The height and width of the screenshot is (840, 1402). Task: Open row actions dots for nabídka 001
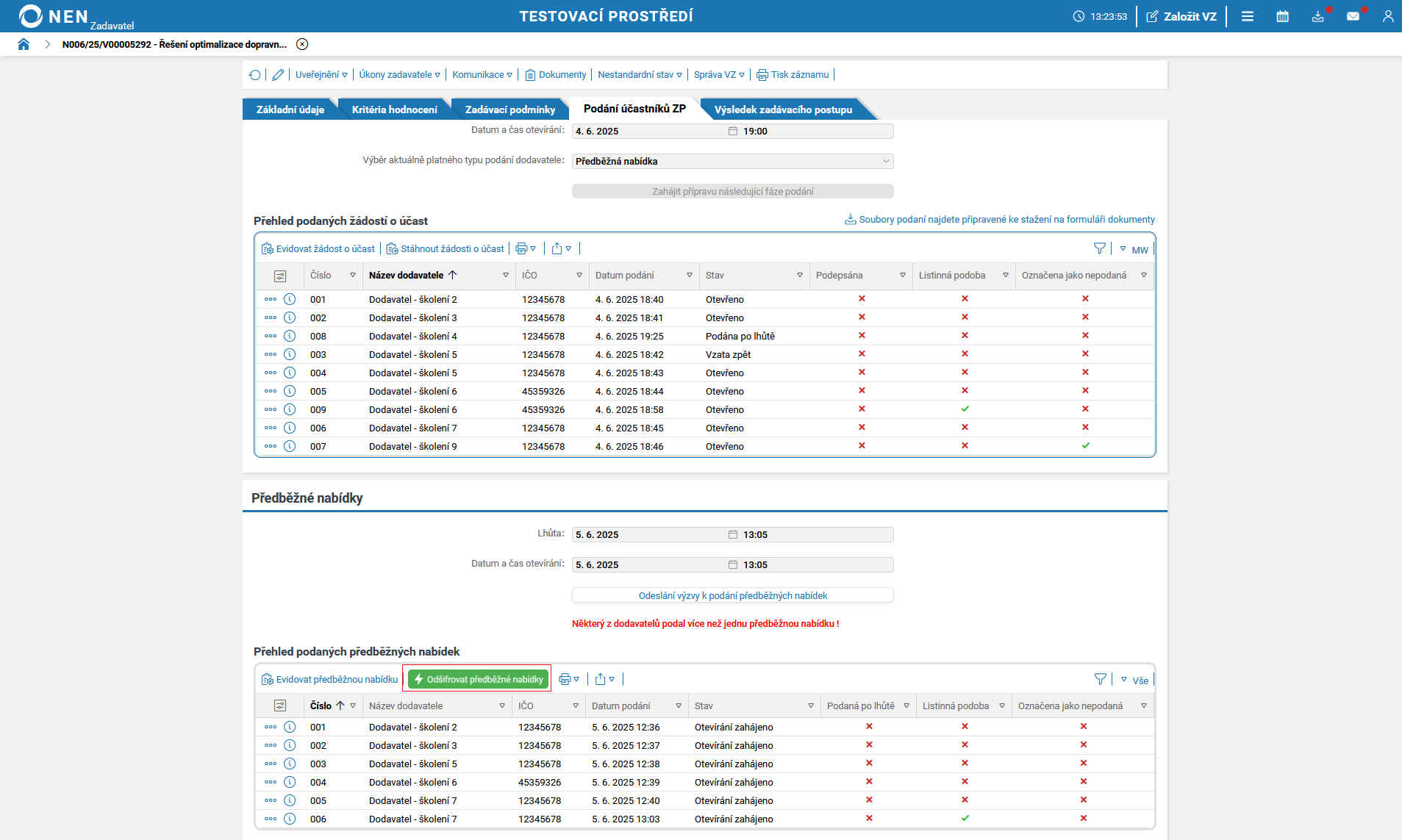[271, 727]
